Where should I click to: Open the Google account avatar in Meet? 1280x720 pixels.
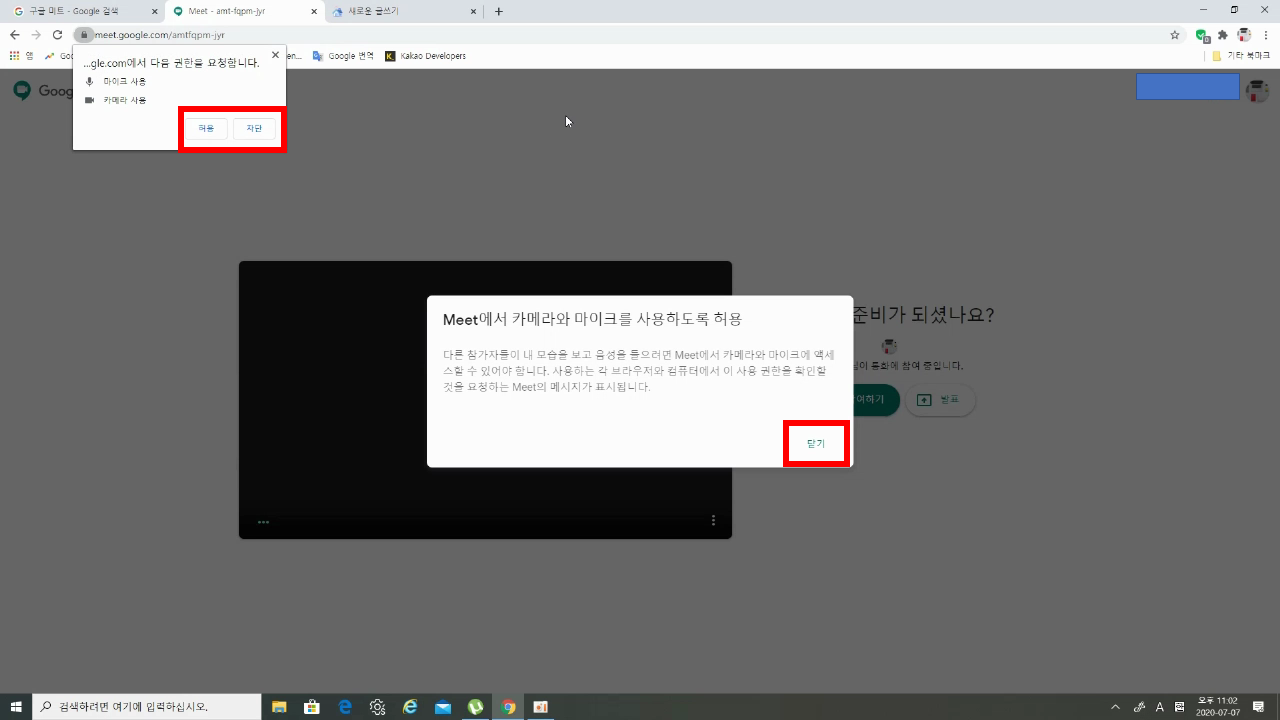(x=1257, y=90)
